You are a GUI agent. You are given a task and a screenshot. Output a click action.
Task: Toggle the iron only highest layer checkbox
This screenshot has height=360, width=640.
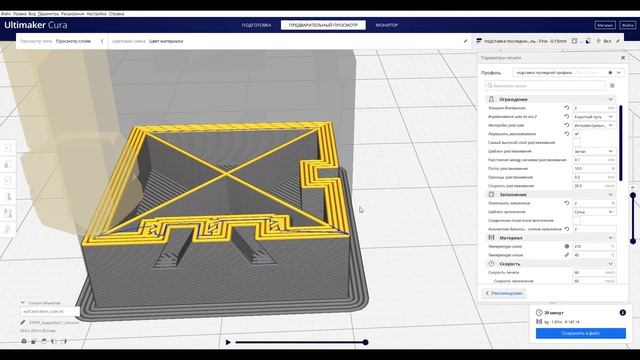click(577, 142)
